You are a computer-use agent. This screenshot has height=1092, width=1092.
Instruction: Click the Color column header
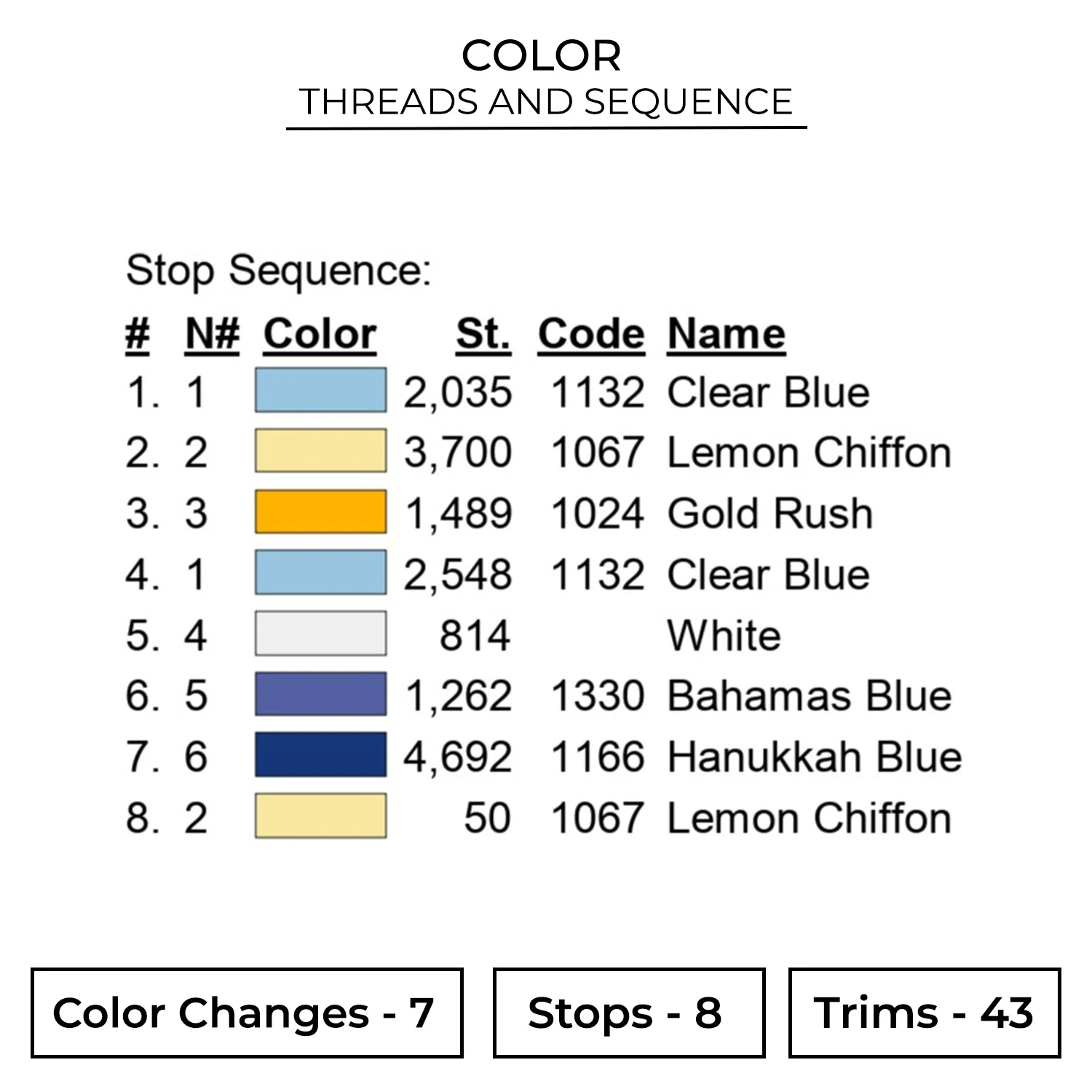(320, 335)
